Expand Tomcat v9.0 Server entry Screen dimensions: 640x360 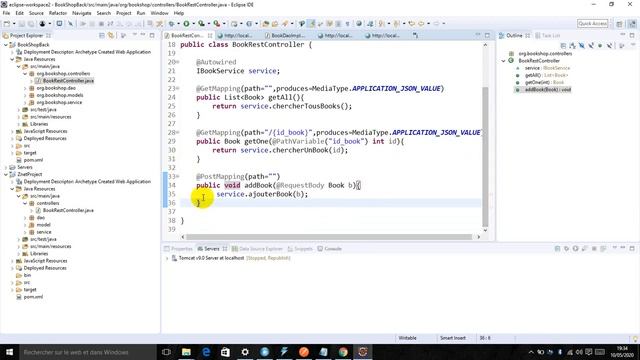pyautogui.click(x=167, y=258)
